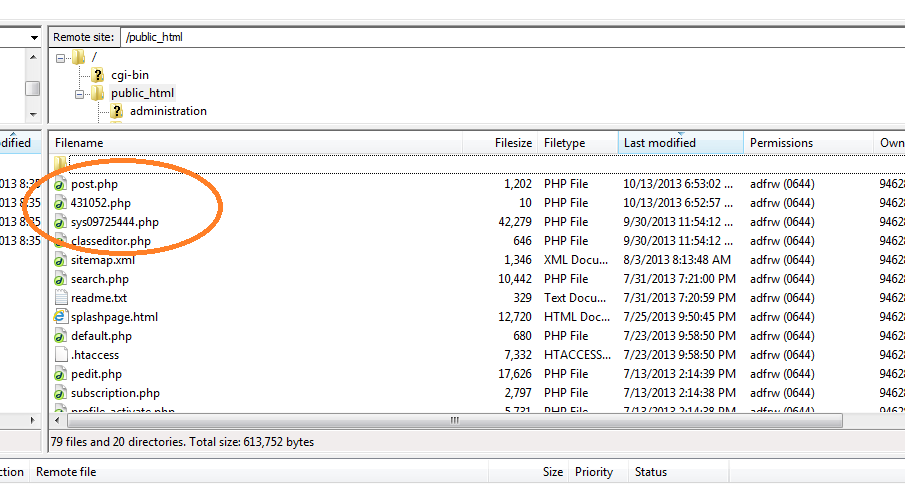
Task: Select the classeditor.php filename
Action: pos(111,241)
